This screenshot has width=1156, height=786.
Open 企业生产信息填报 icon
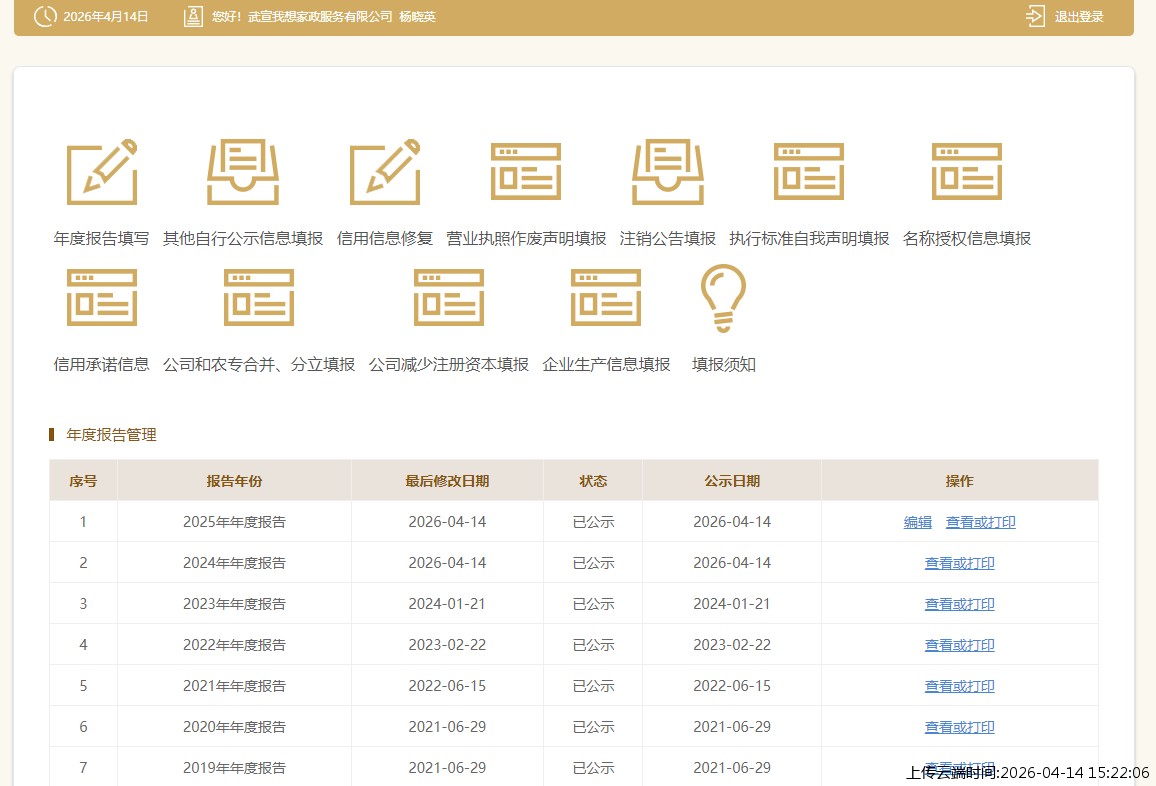606,298
